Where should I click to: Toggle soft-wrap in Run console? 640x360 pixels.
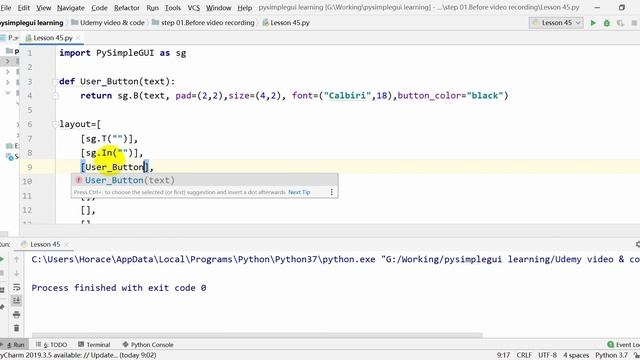click(16, 287)
